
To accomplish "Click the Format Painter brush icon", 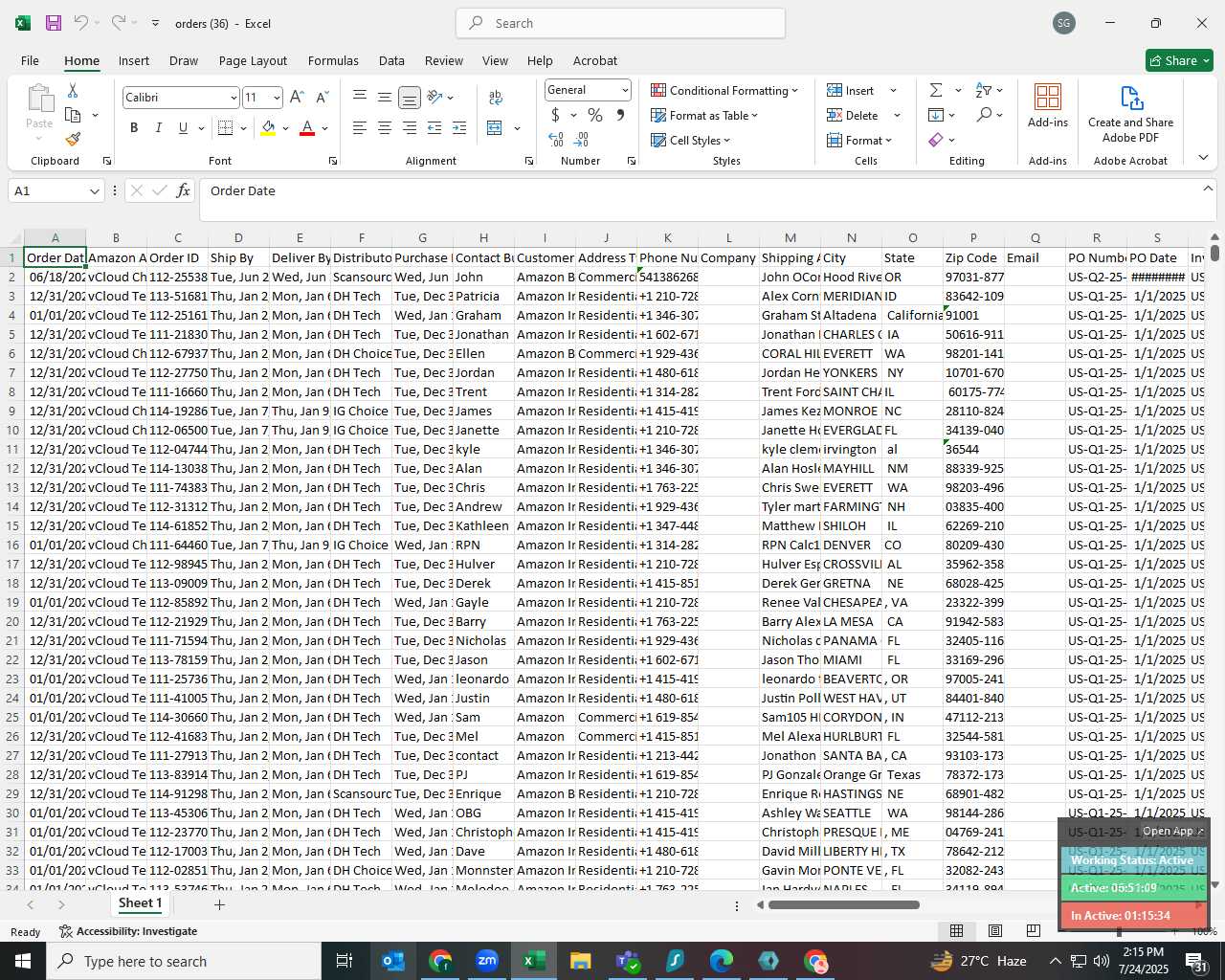I will point(73,139).
